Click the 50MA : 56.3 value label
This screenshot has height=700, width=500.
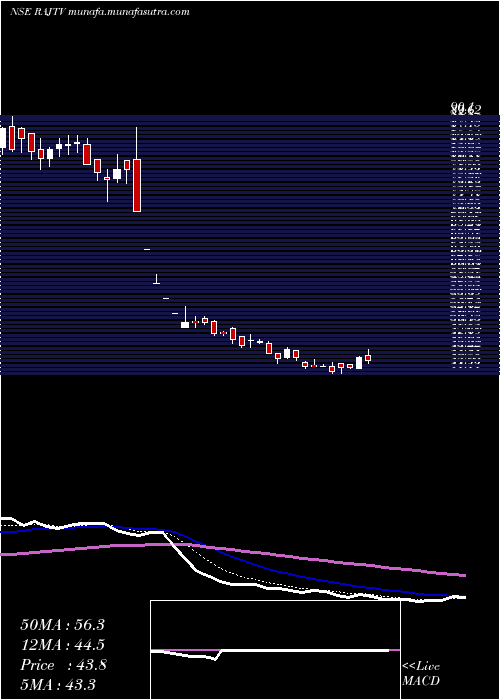pos(62,625)
